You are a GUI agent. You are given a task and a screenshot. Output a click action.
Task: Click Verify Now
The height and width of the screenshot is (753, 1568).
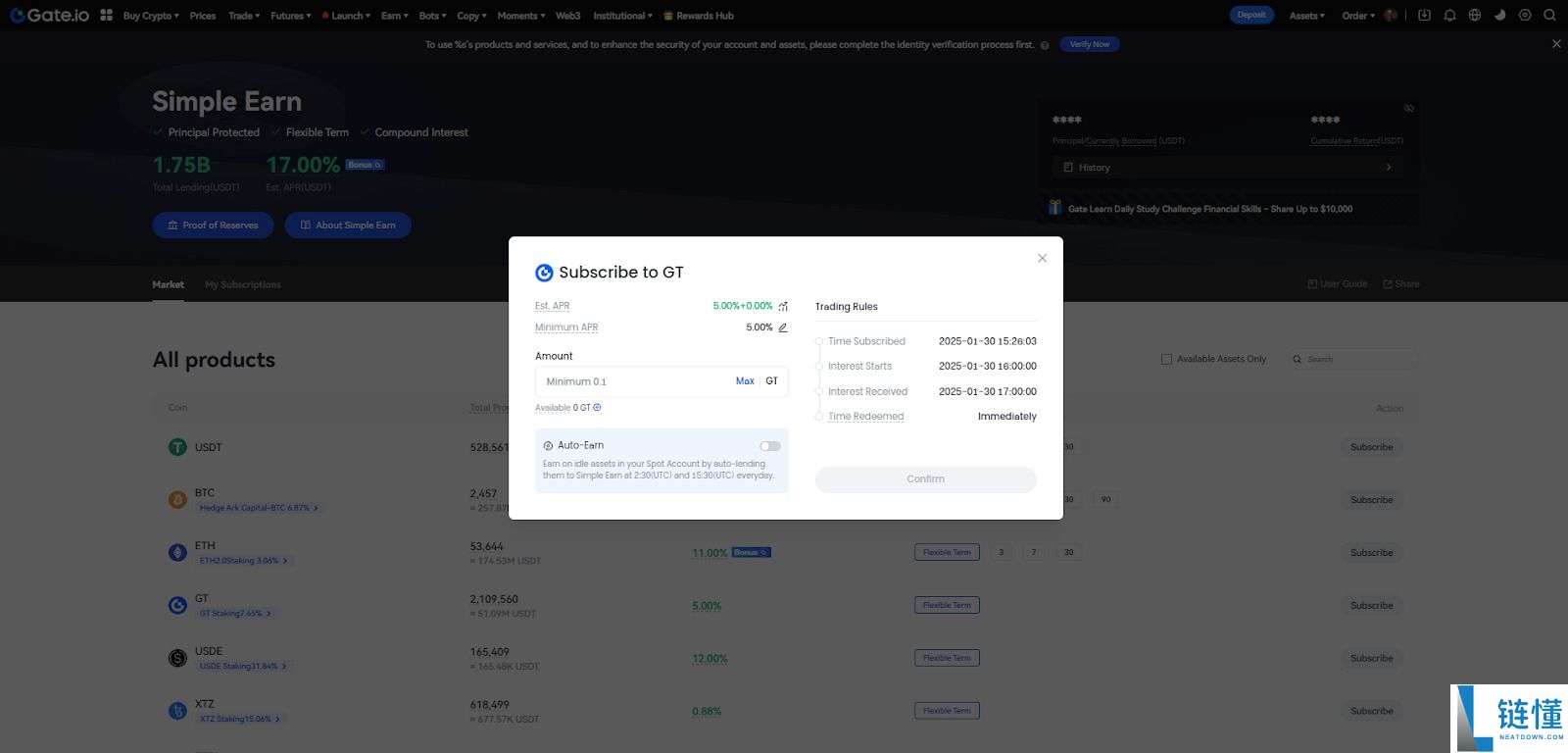point(1090,44)
